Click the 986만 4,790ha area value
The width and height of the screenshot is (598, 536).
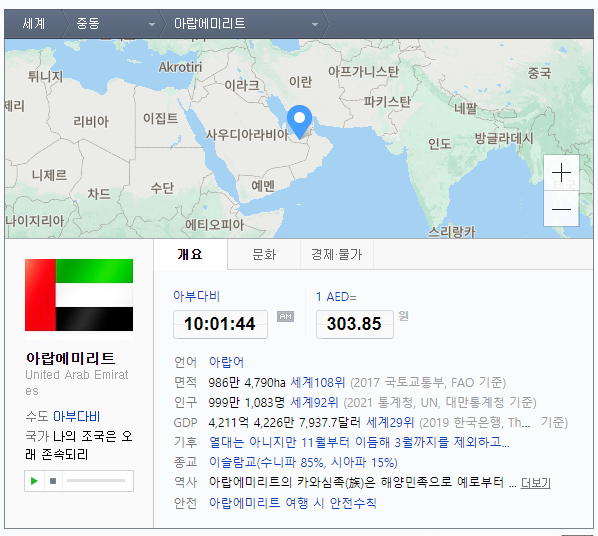(x=247, y=382)
